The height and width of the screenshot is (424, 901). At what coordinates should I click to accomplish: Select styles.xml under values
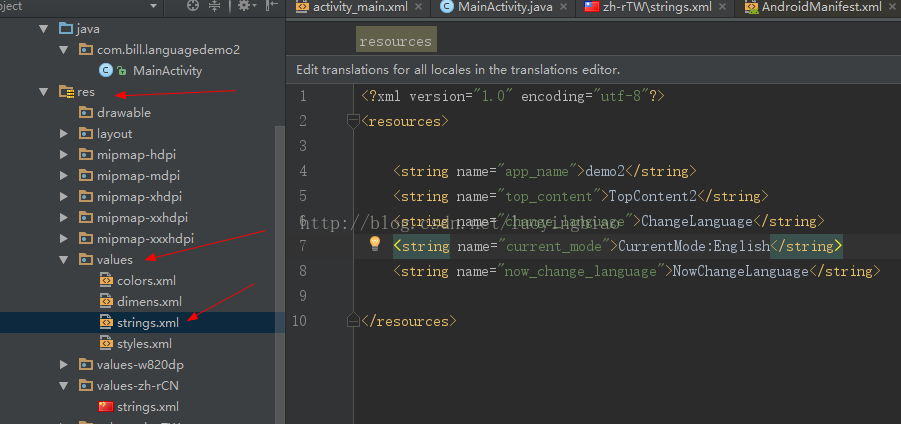click(144, 344)
